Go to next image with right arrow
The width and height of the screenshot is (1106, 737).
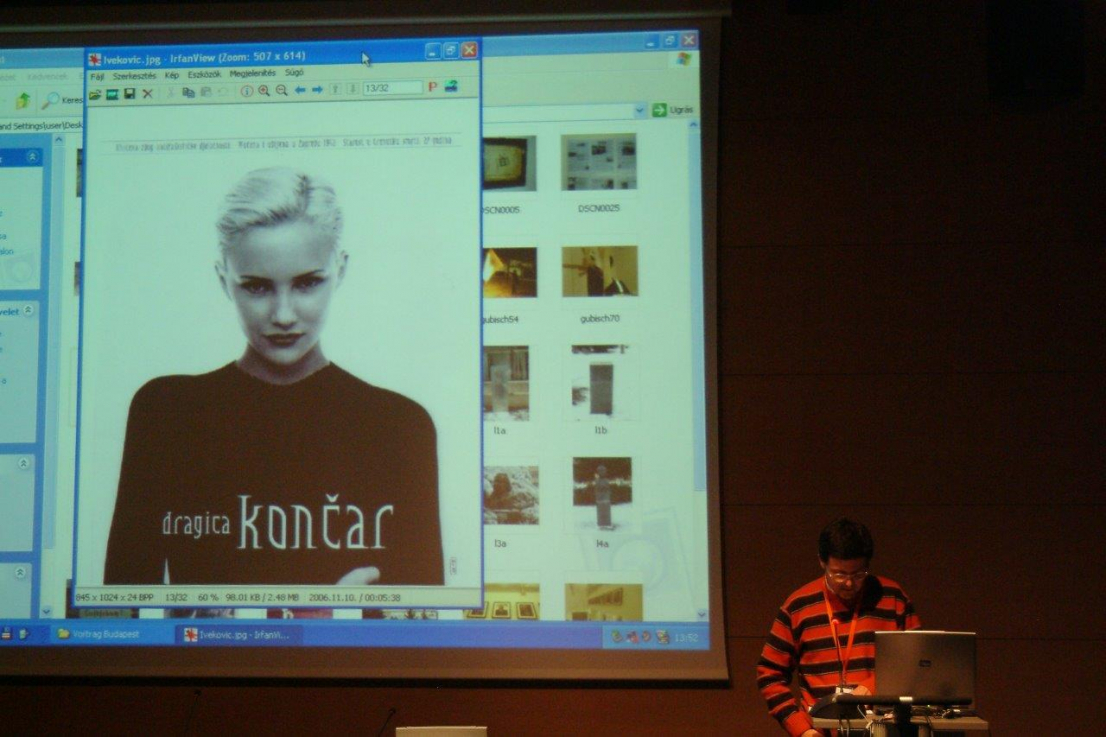(317, 90)
